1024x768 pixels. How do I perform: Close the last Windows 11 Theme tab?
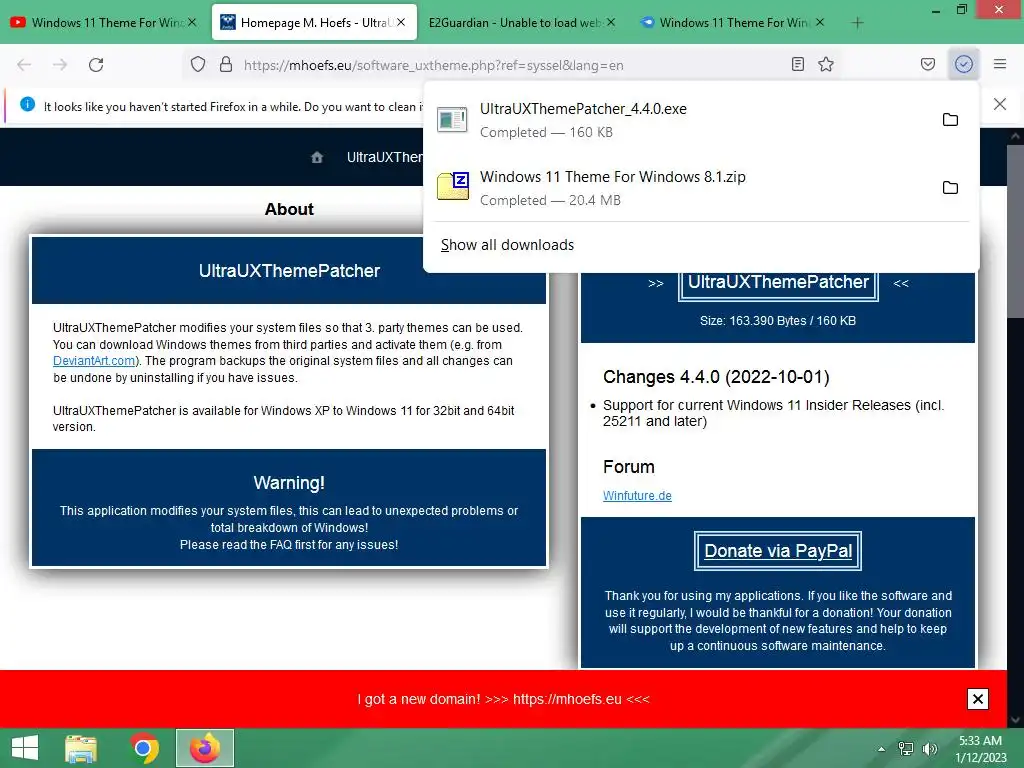point(820,22)
